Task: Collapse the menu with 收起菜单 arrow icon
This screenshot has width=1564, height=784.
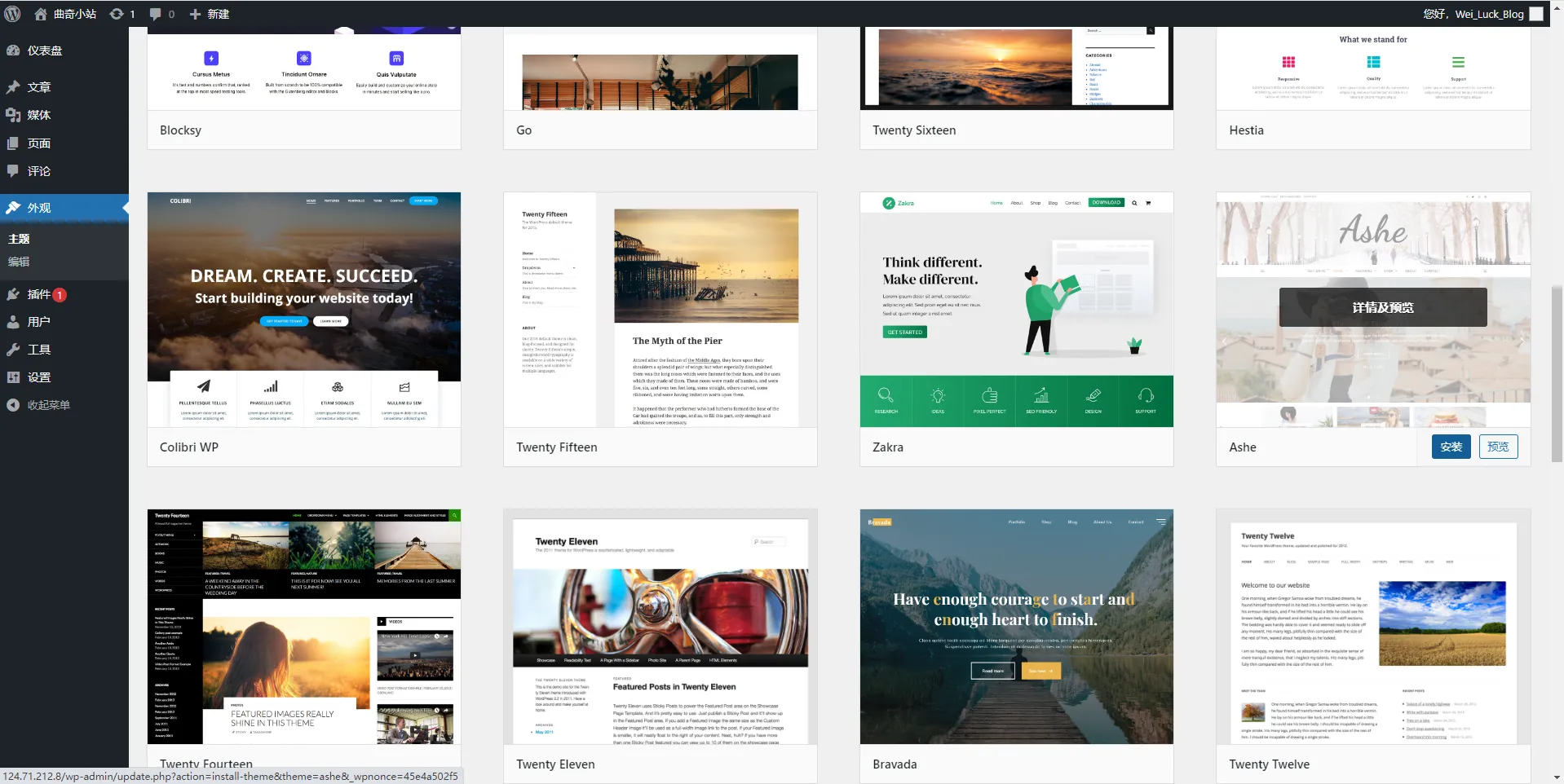Action: [13, 405]
